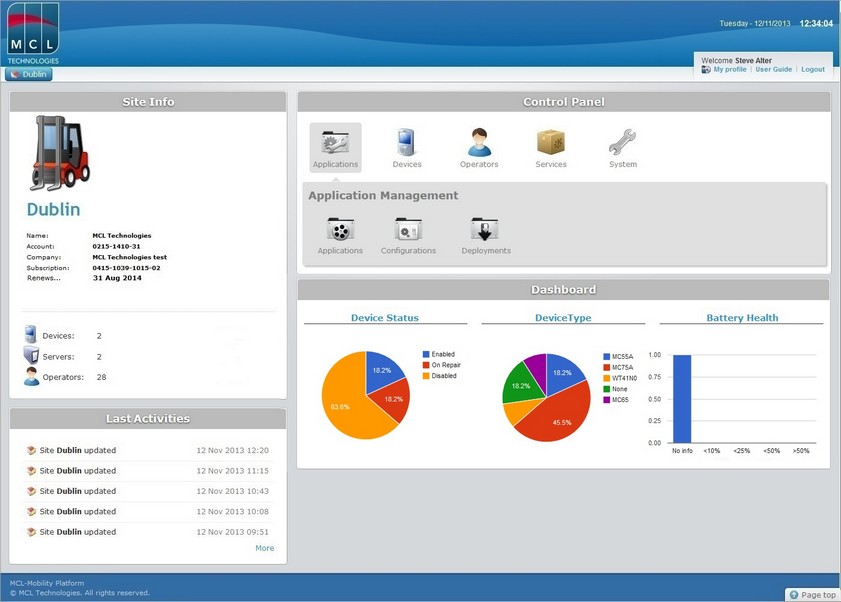The height and width of the screenshot is (602, 841).
Task: Open the Operators control panel icon
Action: point(479,148)
